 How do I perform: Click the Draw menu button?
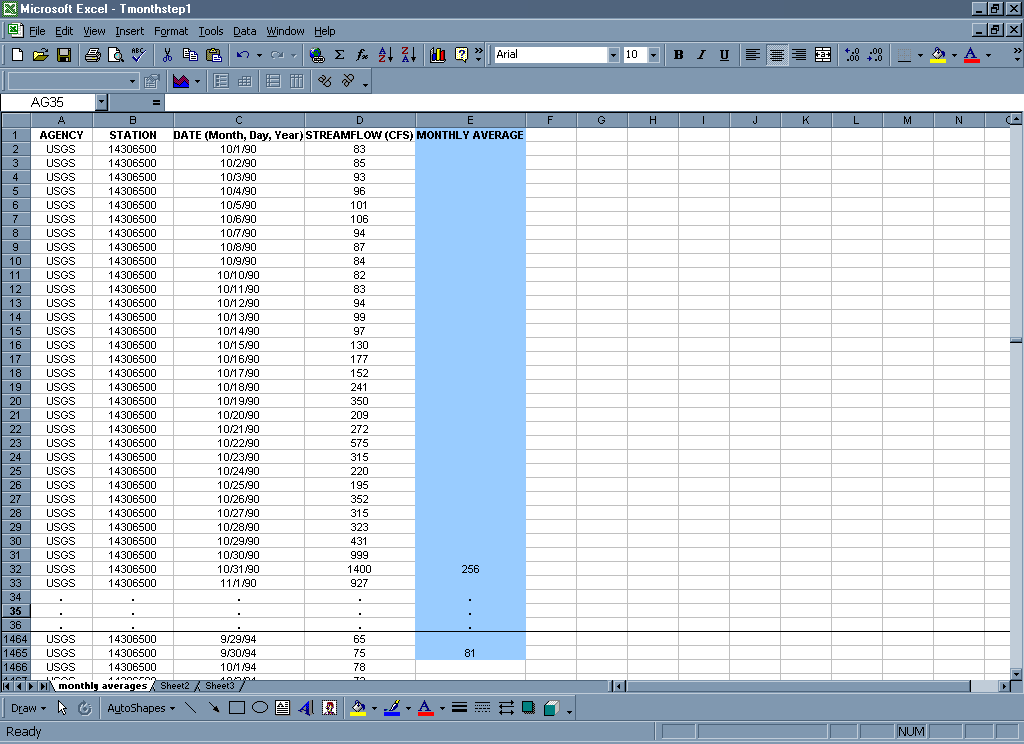pyautogui.click(x=27, y=708)
